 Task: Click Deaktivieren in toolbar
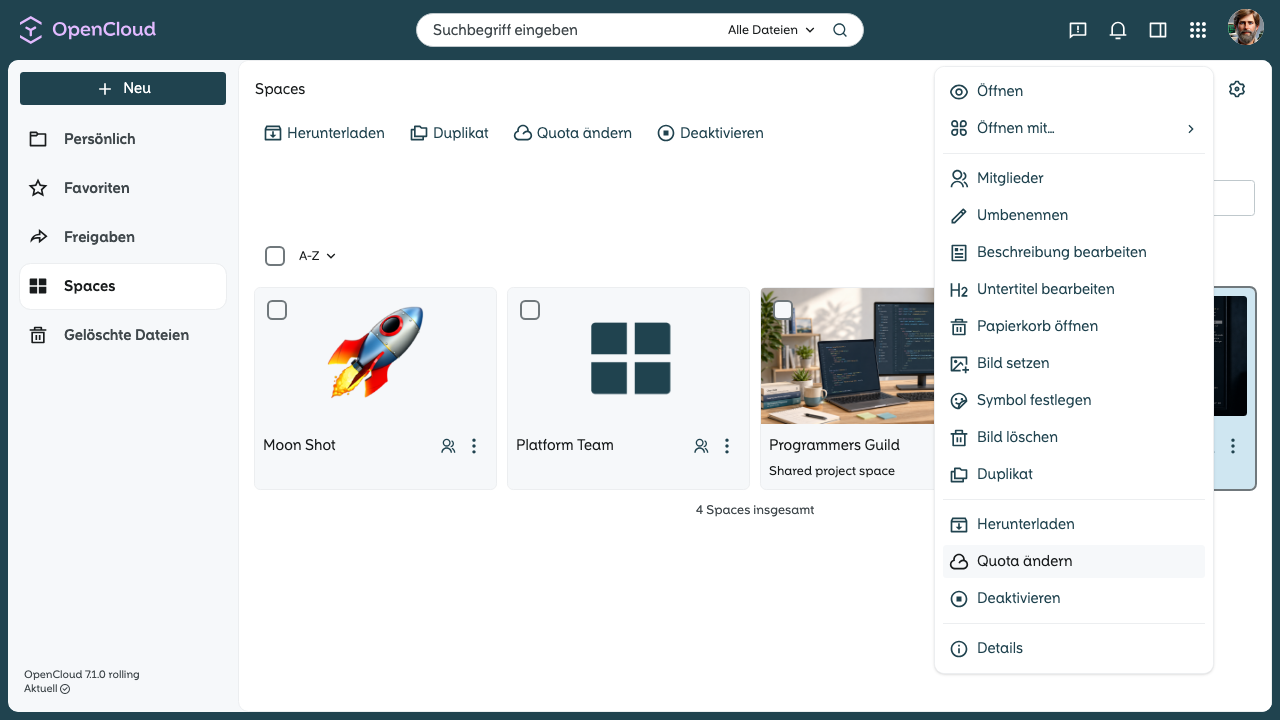coord(710,133)
